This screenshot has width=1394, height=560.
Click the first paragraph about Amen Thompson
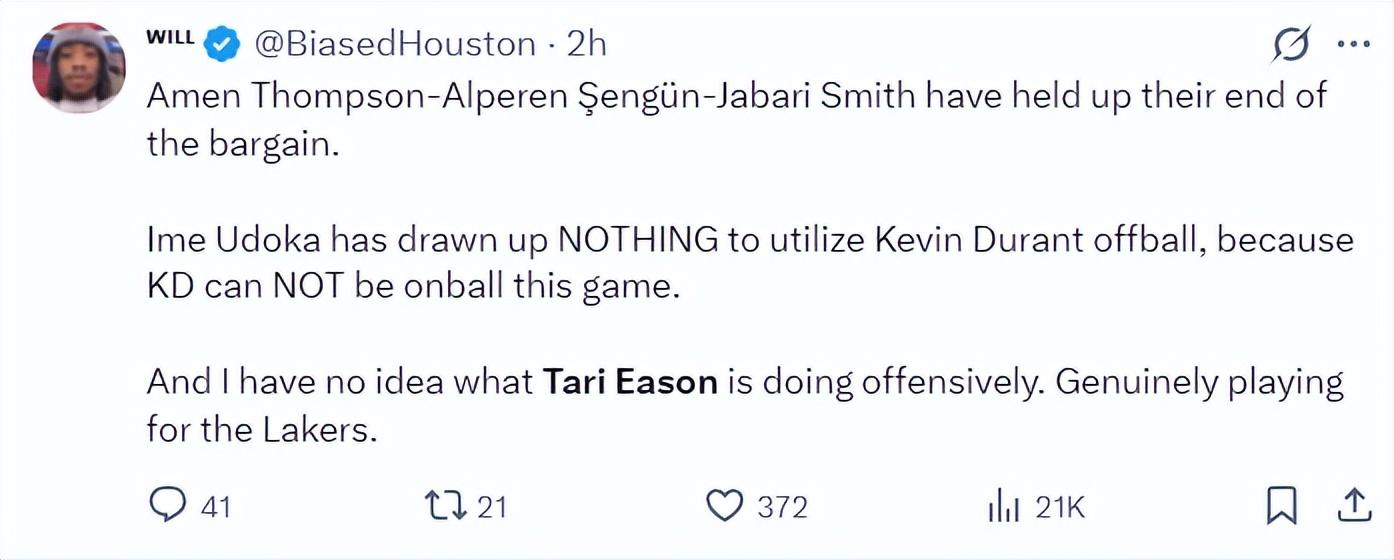pyautogui.click(x=736, y=96)
